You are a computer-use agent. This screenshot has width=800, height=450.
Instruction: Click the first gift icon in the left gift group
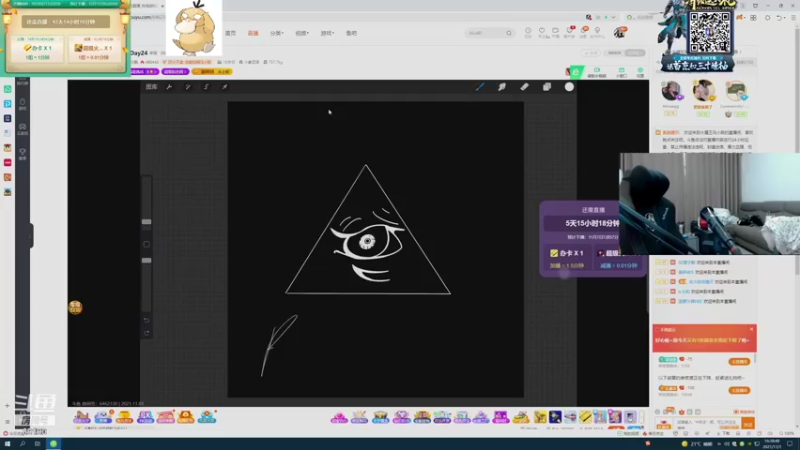click(82, 417)
